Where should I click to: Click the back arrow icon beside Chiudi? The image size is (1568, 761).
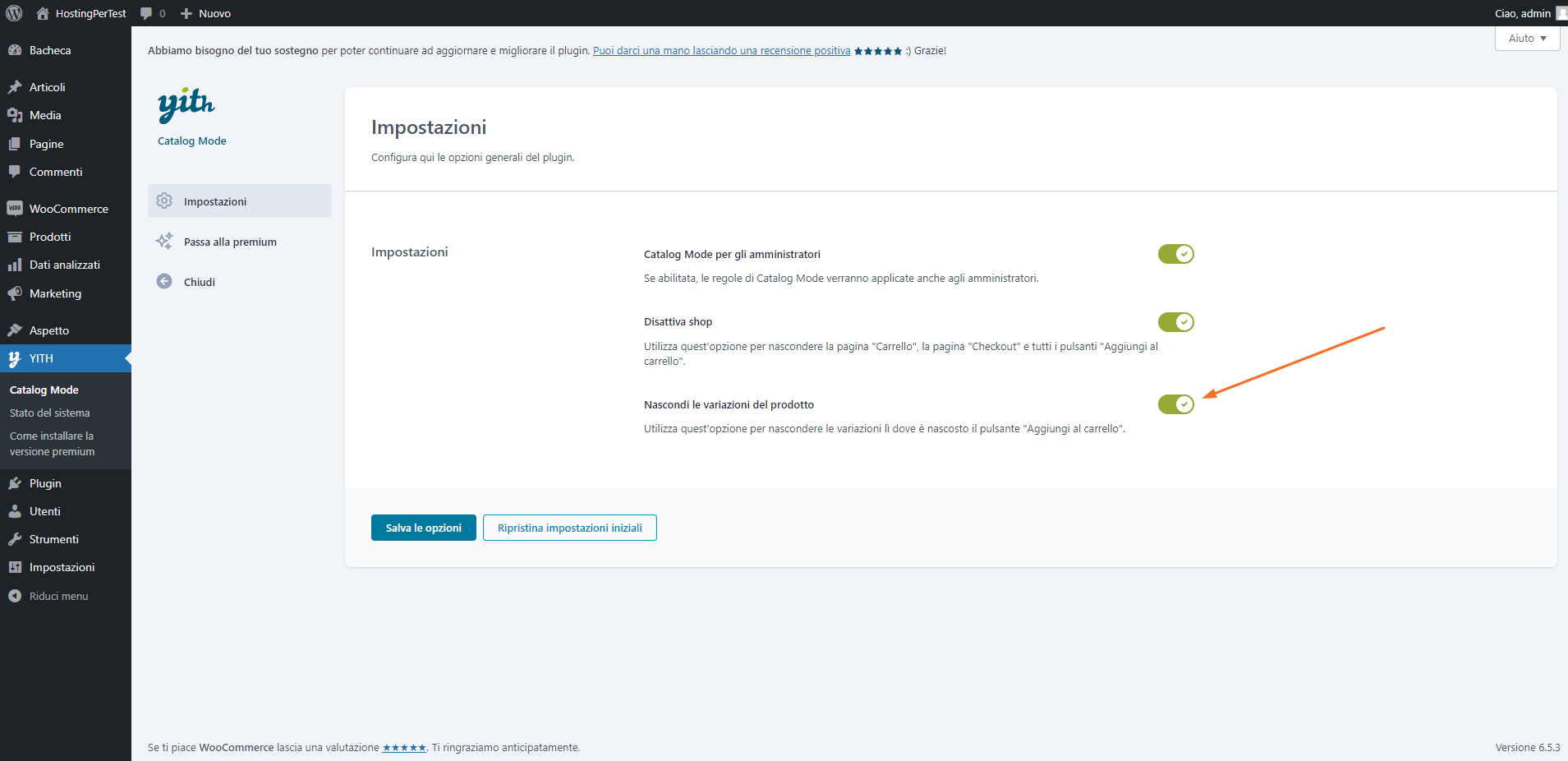[x=164, y=281]
